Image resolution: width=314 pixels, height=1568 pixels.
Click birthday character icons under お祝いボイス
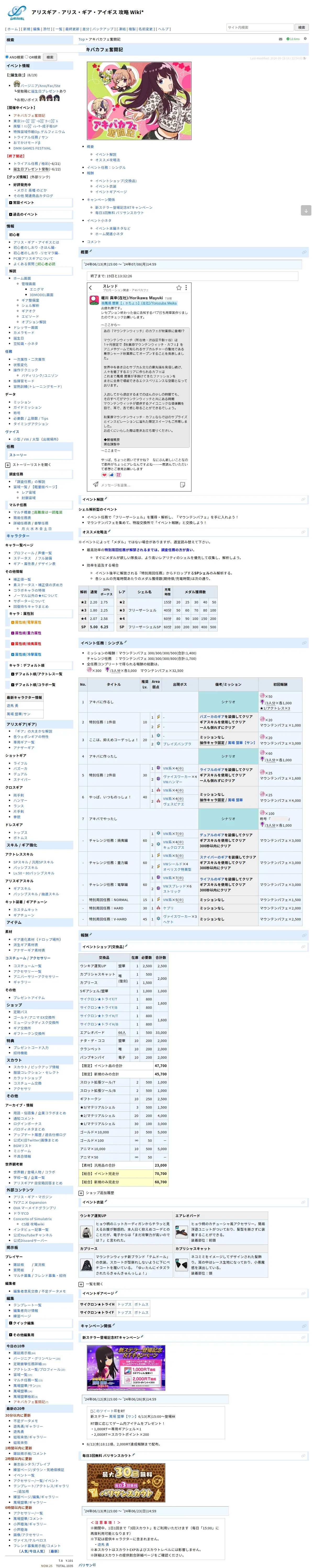[49, 98]
